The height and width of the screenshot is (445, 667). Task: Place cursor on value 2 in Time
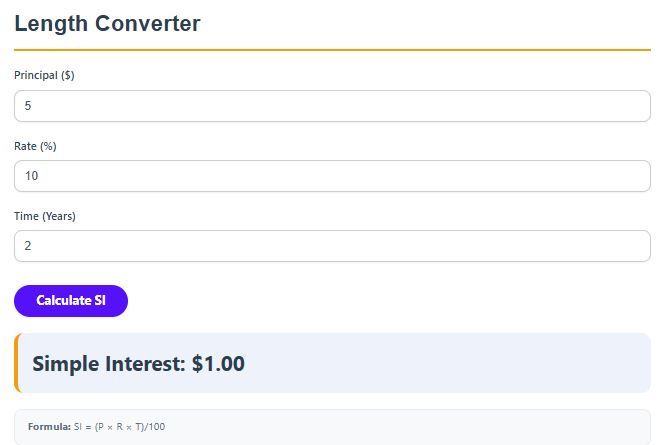[x=28, y=246]
